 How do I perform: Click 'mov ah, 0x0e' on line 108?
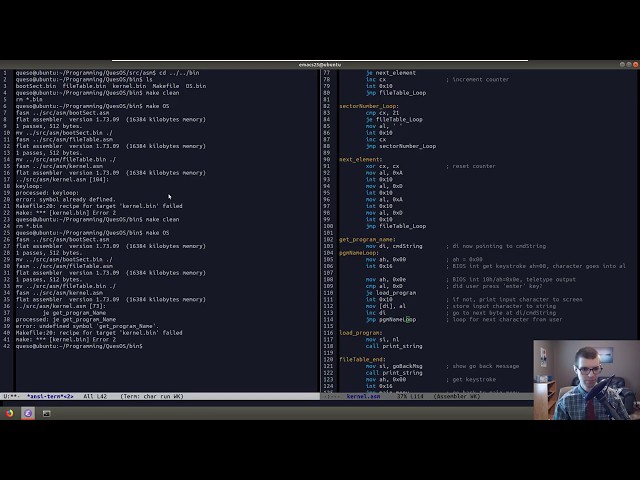click(386, 280)
